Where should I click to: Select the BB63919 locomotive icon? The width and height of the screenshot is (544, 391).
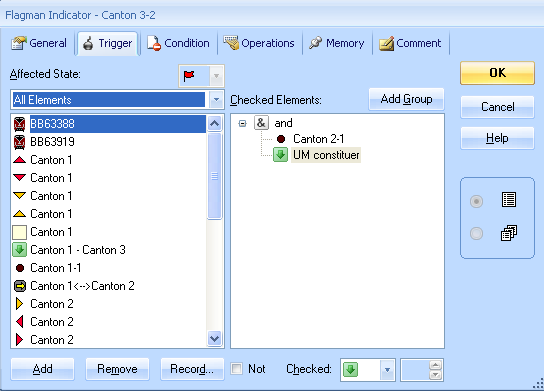[19, 142]
